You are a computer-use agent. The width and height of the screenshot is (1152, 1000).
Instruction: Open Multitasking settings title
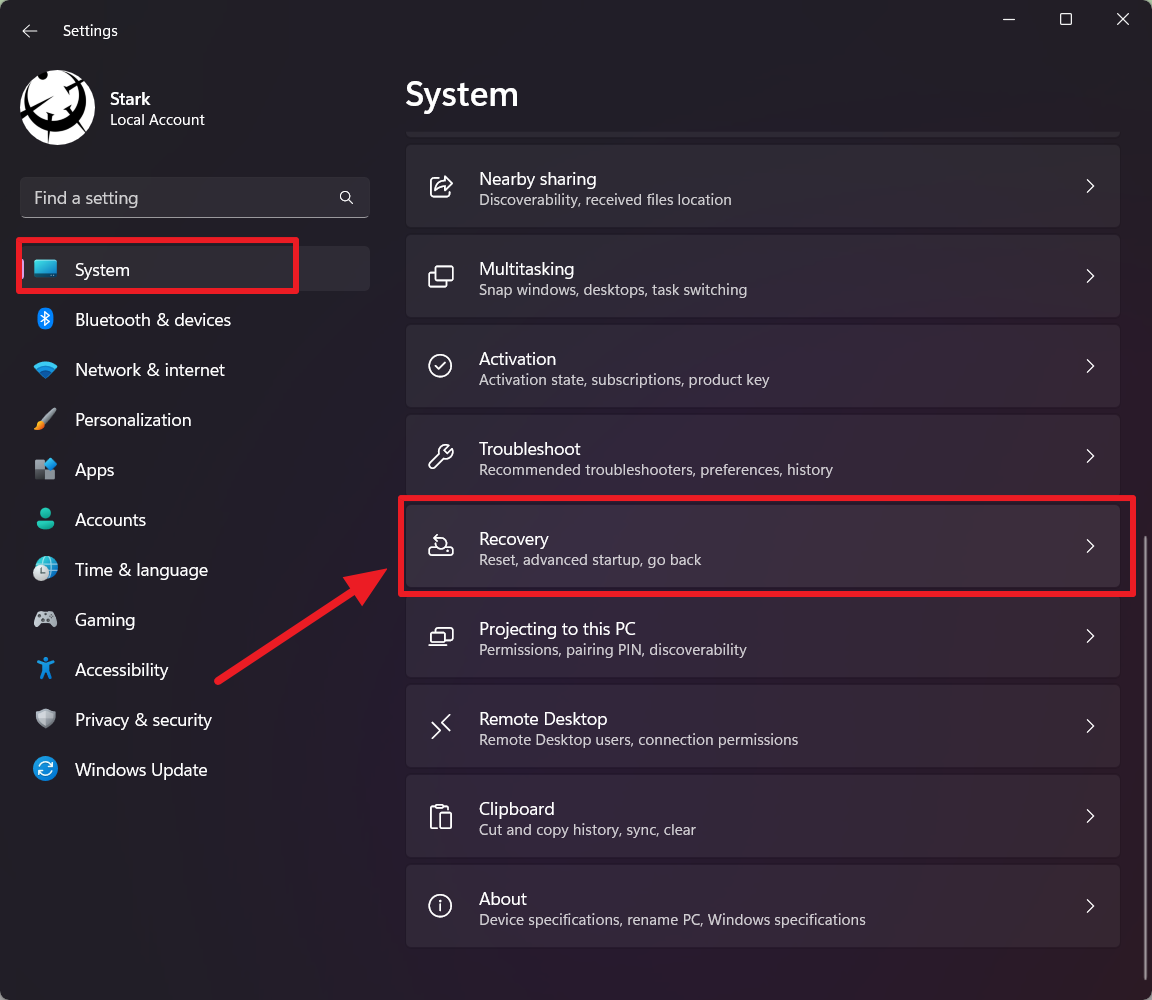[527, 269]
